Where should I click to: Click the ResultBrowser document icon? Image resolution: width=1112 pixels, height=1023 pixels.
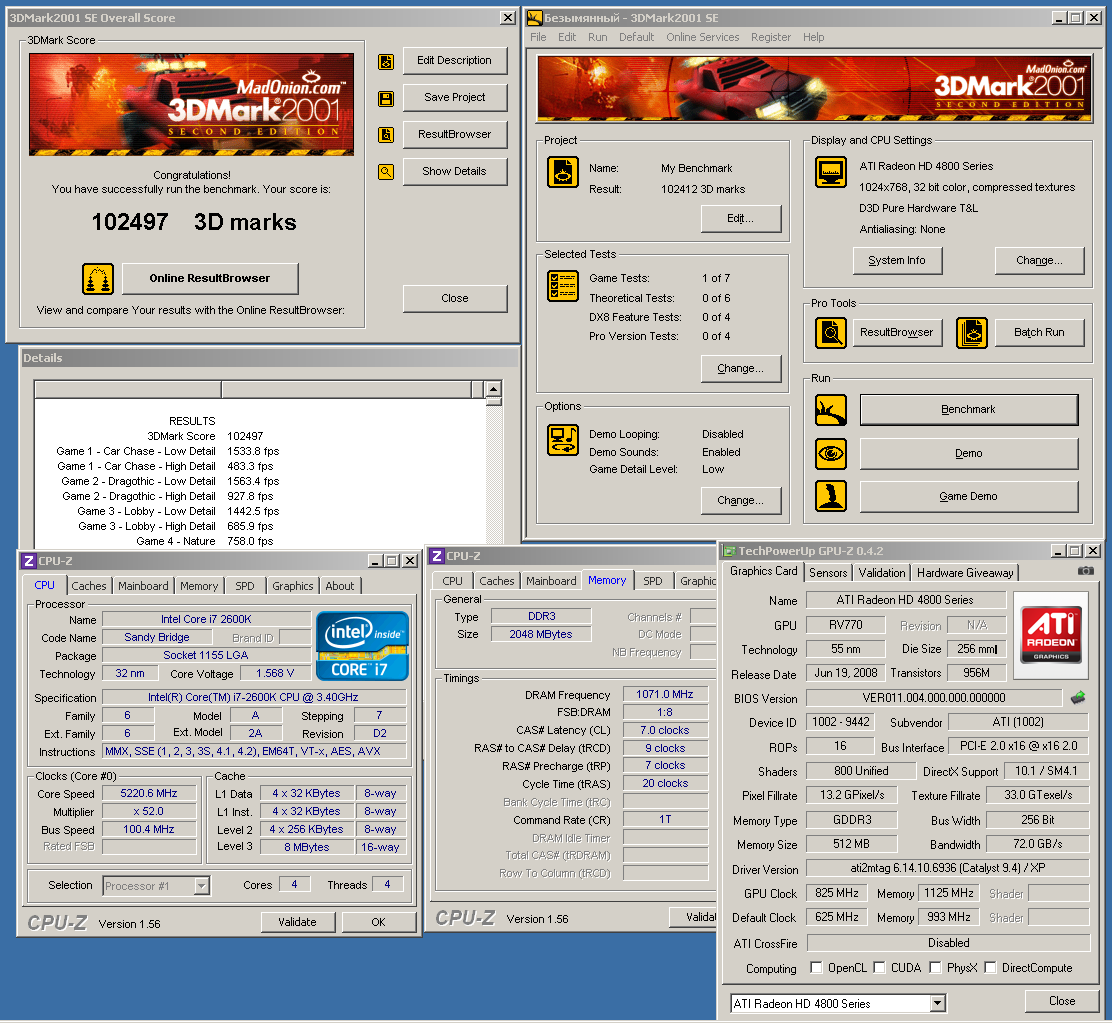tap(386, 135)
